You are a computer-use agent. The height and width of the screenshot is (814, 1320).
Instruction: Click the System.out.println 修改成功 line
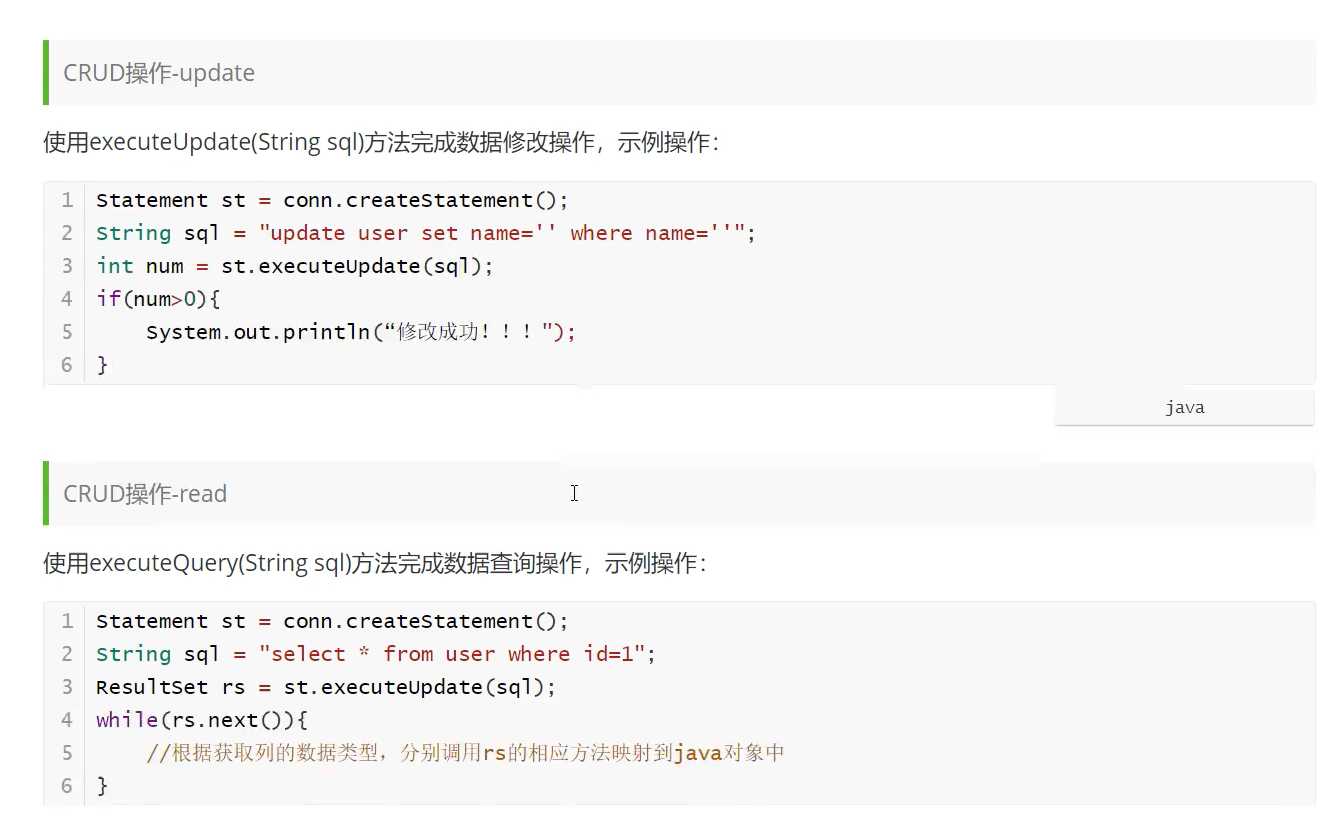pyautogui.click(x=361, y=332)
